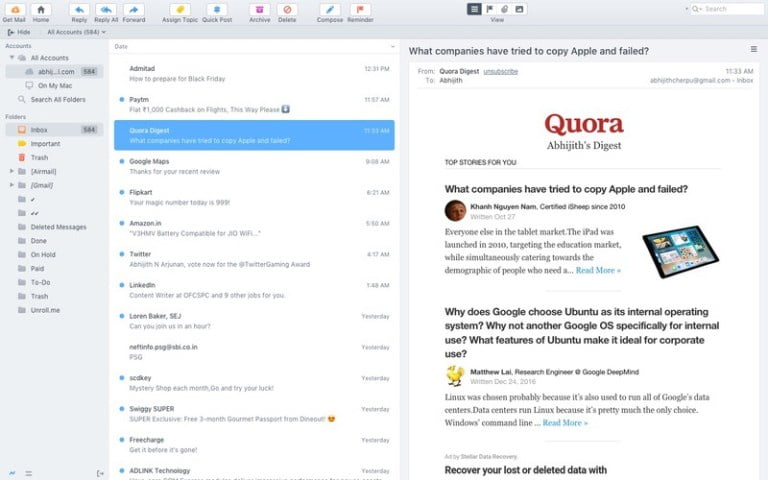Click Read More on the Ubuntu story
This screenshot has height=480, width=768.
coord(565,423)
